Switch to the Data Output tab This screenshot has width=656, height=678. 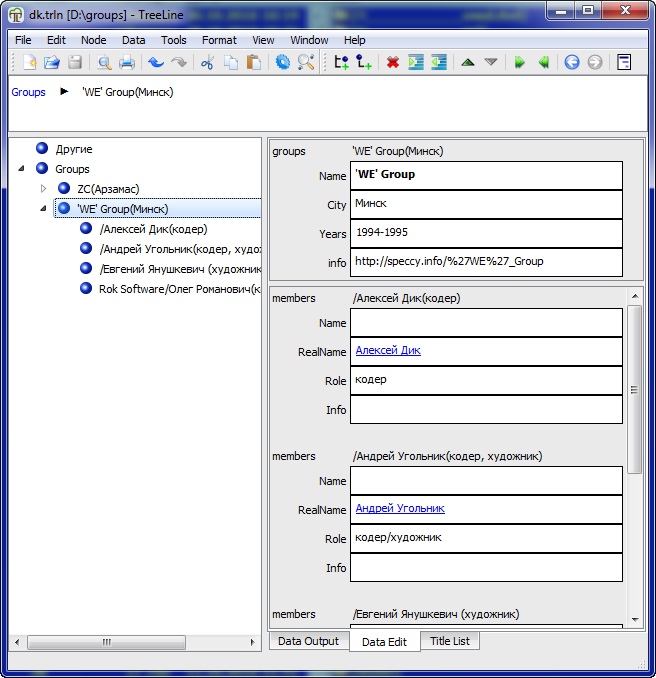click(x=308, y=641)
